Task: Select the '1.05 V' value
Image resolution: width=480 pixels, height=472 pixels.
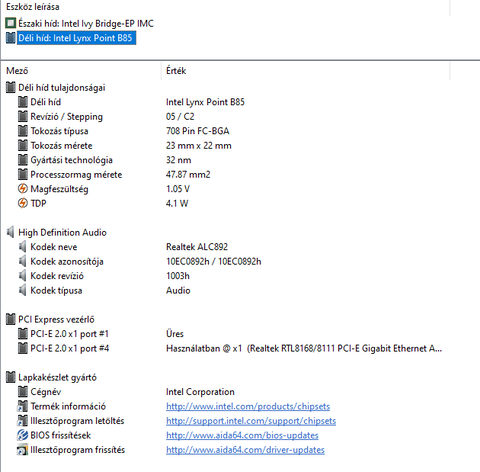Action: click(178, 189)
